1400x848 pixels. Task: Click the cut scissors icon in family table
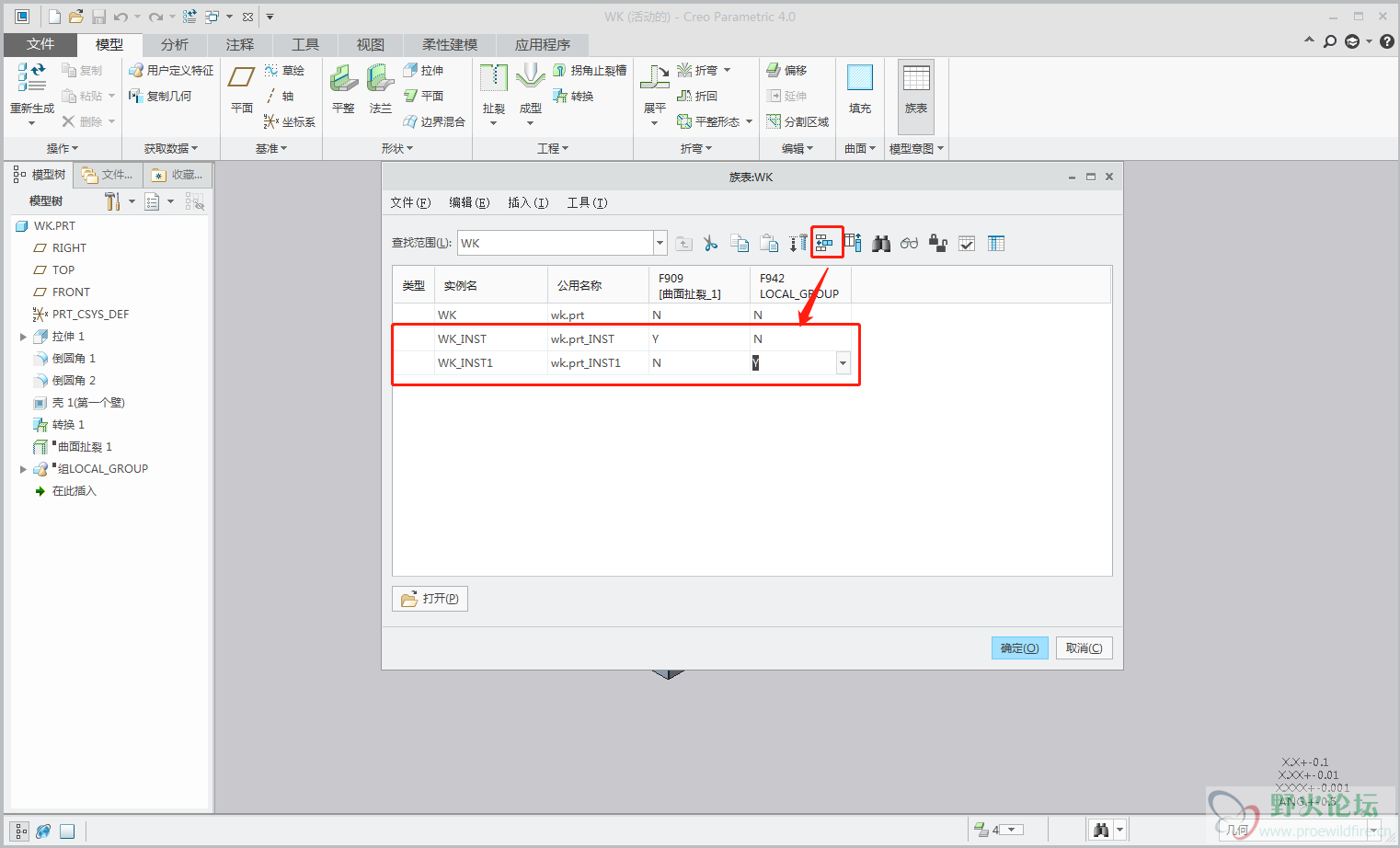click(710, 243)
